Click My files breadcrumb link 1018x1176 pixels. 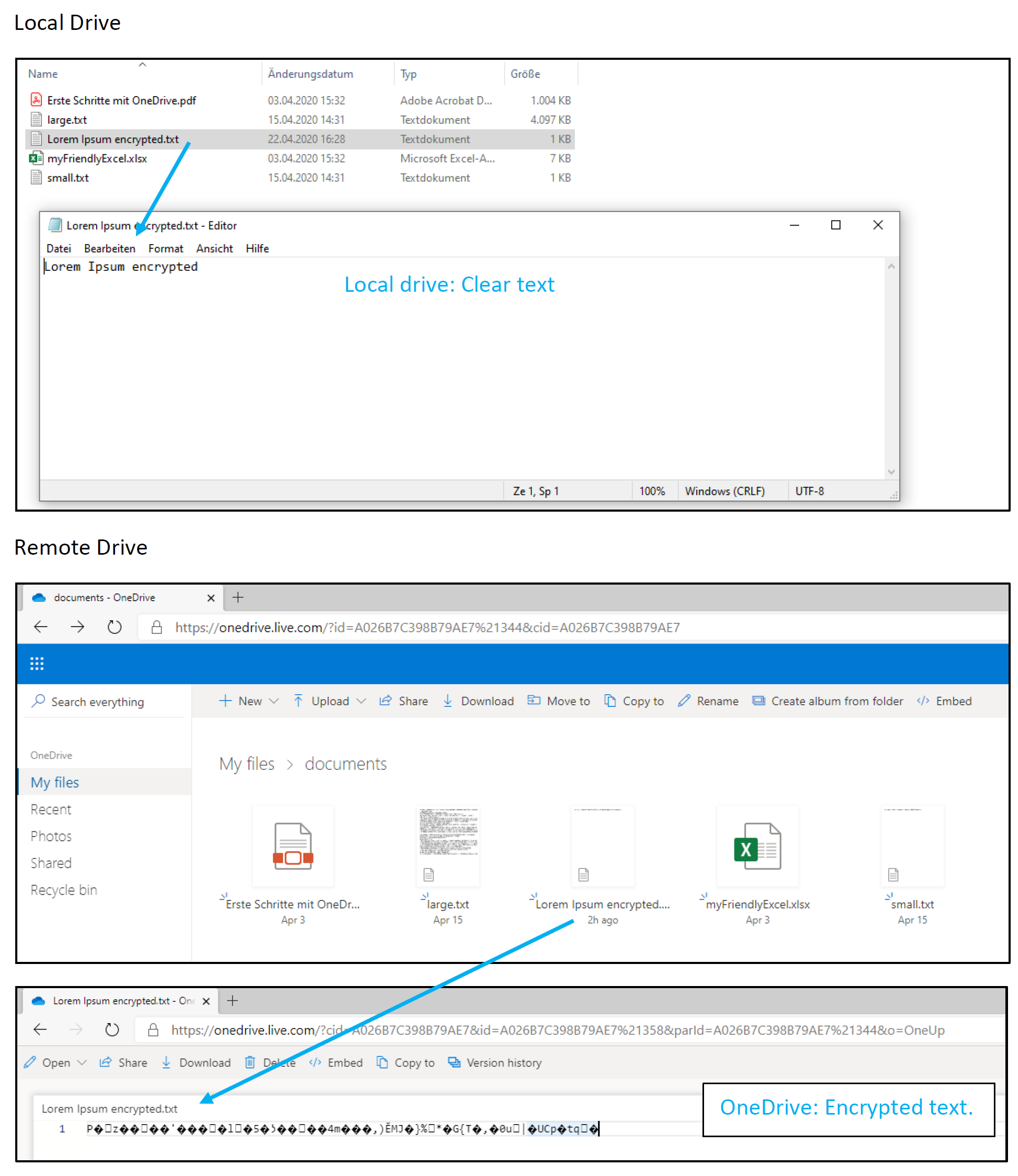coord(247,763)
